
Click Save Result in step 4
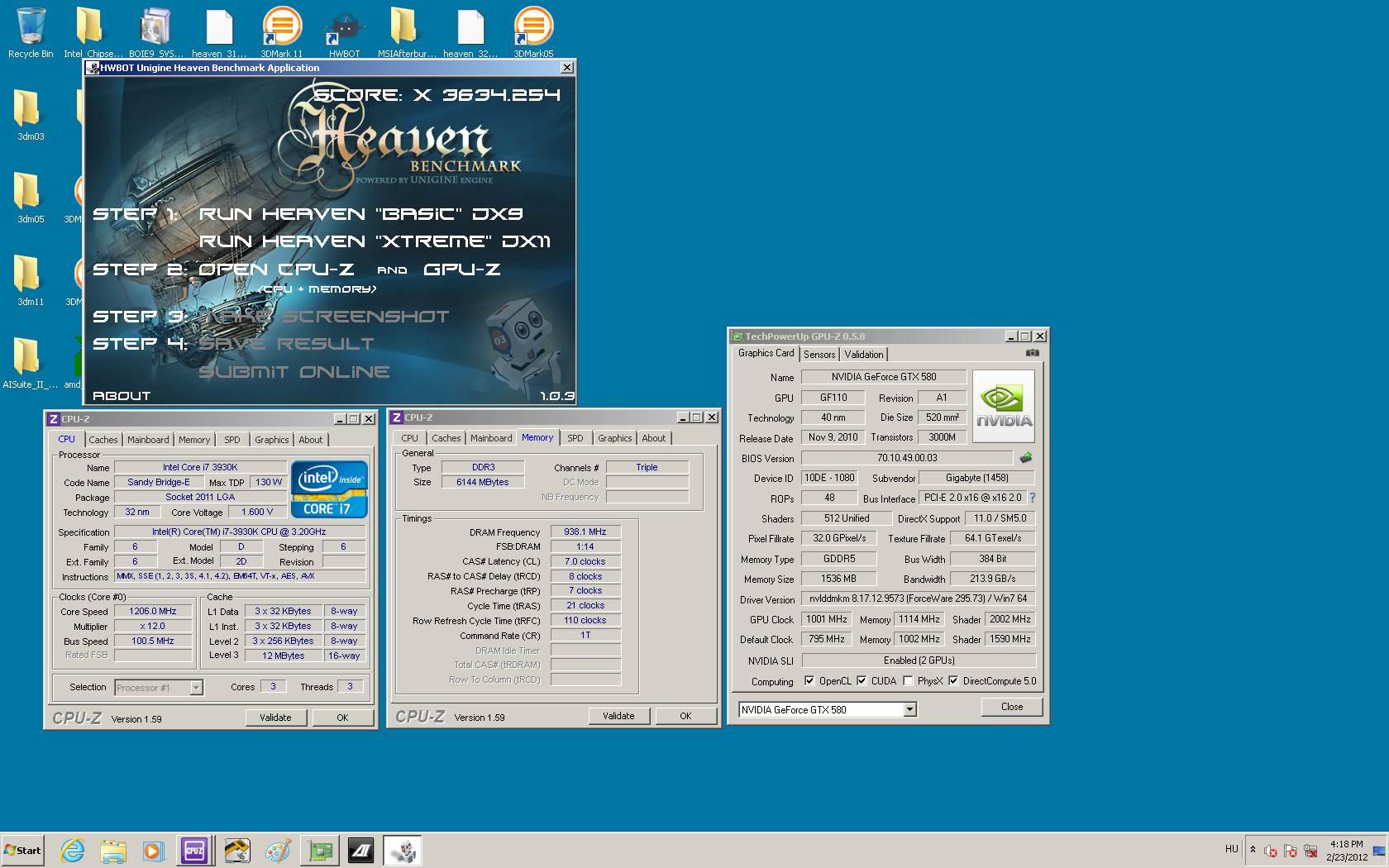tap(286, 344)
